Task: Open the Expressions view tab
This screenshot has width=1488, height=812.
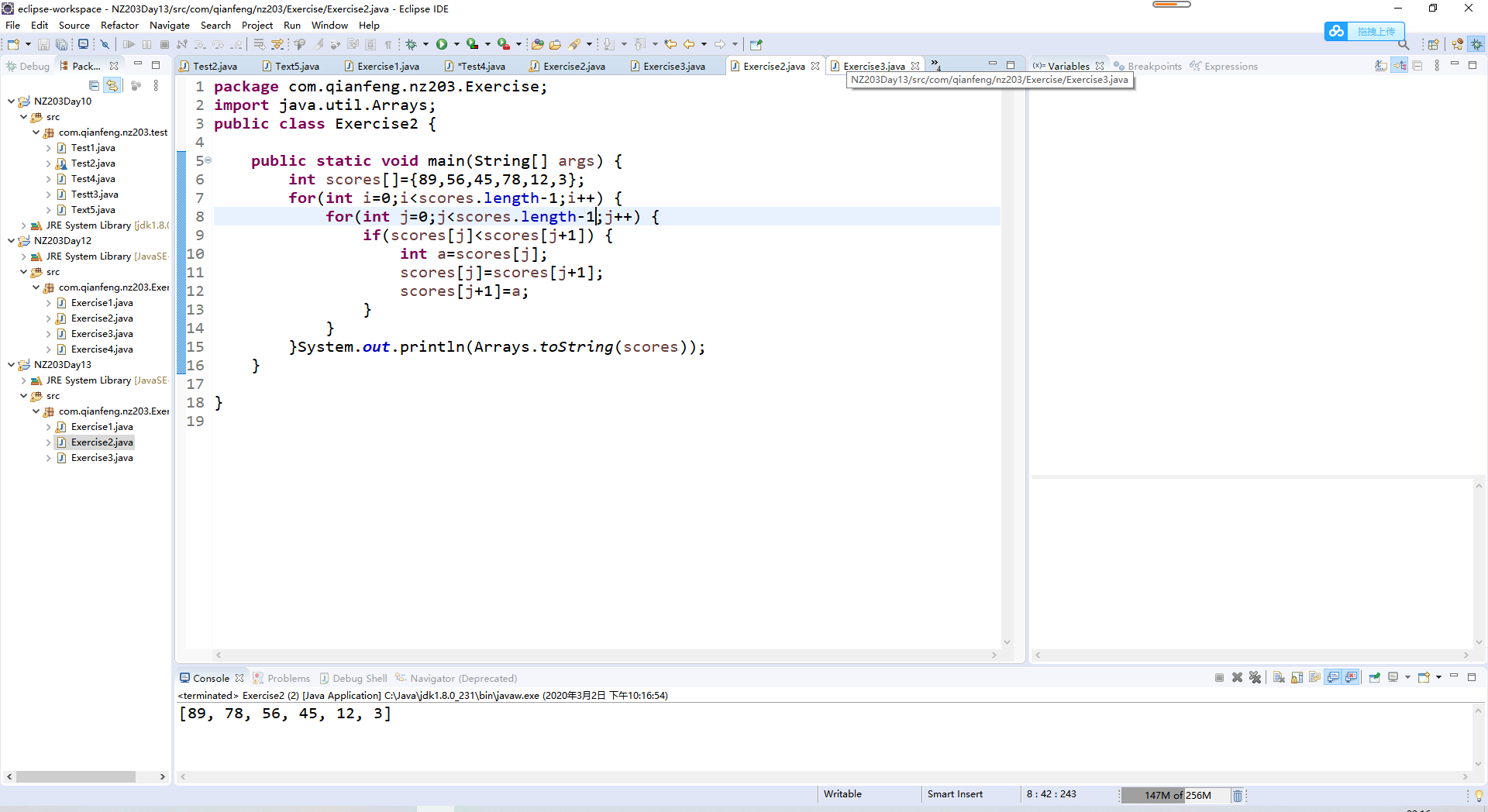Action: pyautogui.click(x=1224, y=66)
